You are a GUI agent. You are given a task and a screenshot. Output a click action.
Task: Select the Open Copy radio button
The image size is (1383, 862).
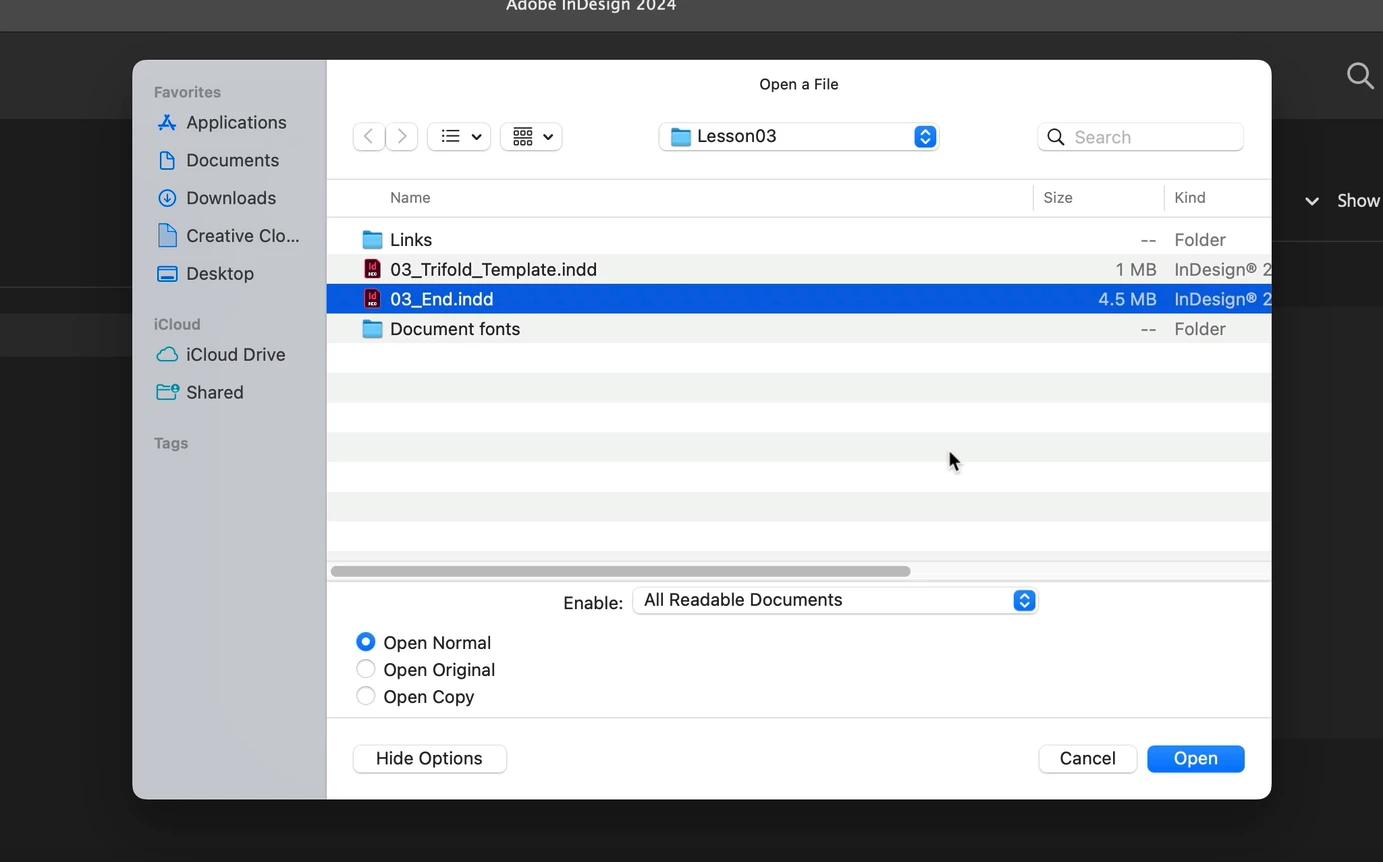(x=366, y=696)
